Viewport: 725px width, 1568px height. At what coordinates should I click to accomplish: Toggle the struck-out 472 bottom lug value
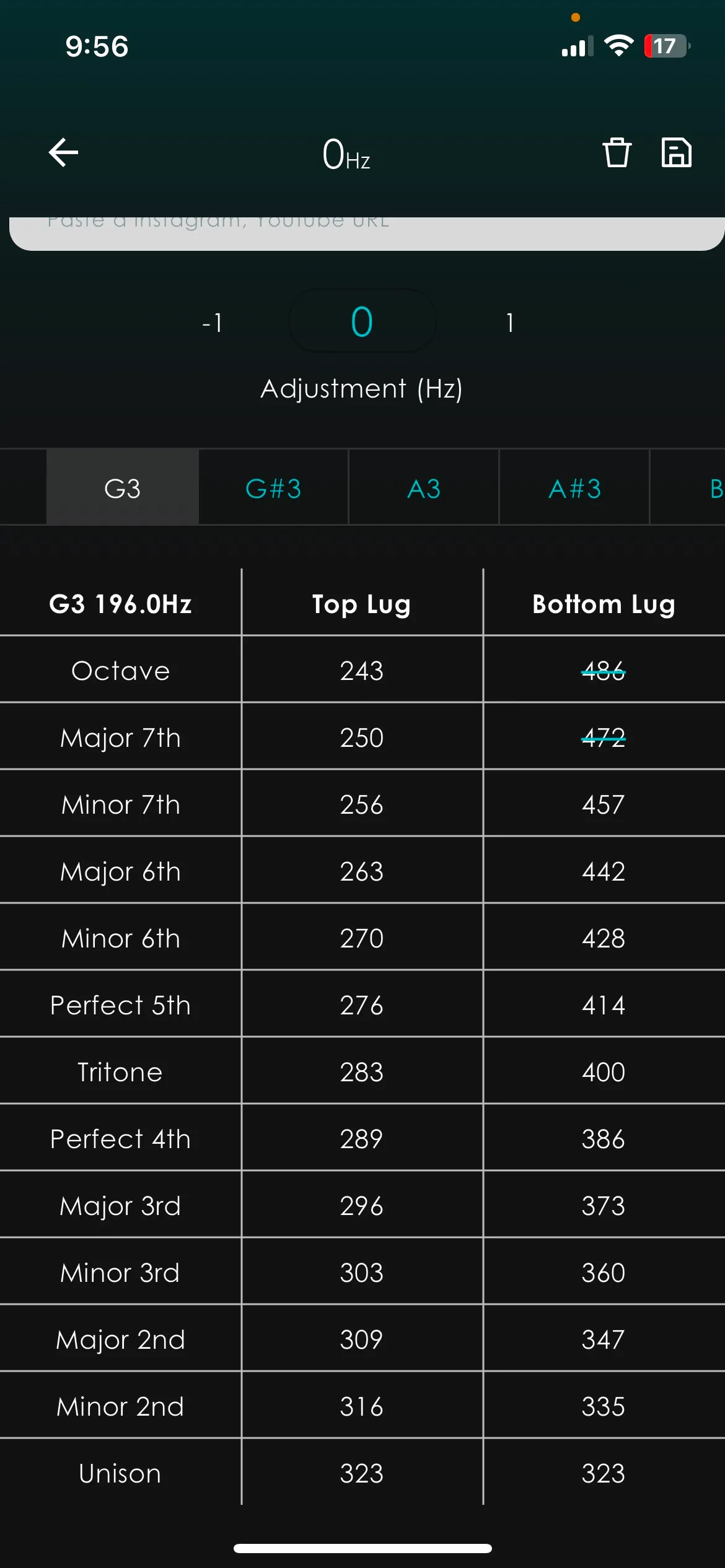click(603, 738)
